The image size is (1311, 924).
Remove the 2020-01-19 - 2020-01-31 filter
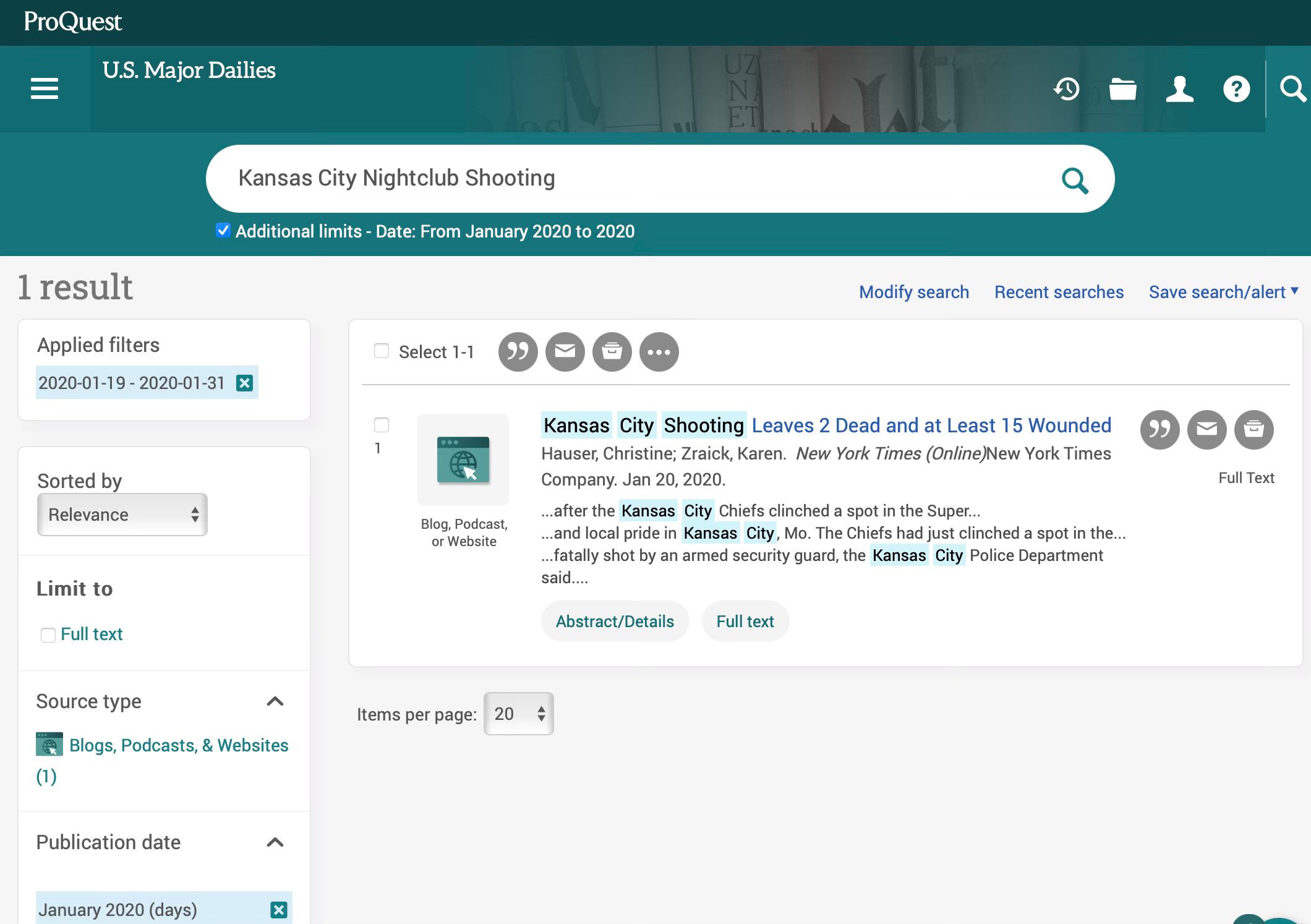click(x=245, y=383)
